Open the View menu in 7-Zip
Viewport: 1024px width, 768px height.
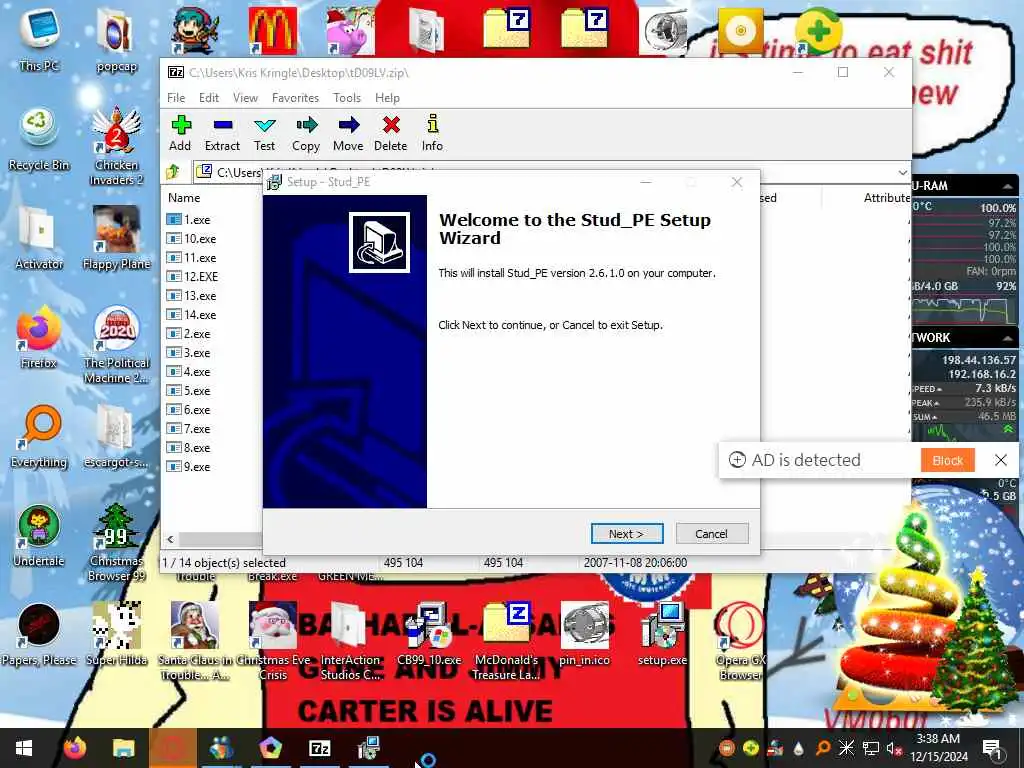pyautogui.click(x=246, y=98)
